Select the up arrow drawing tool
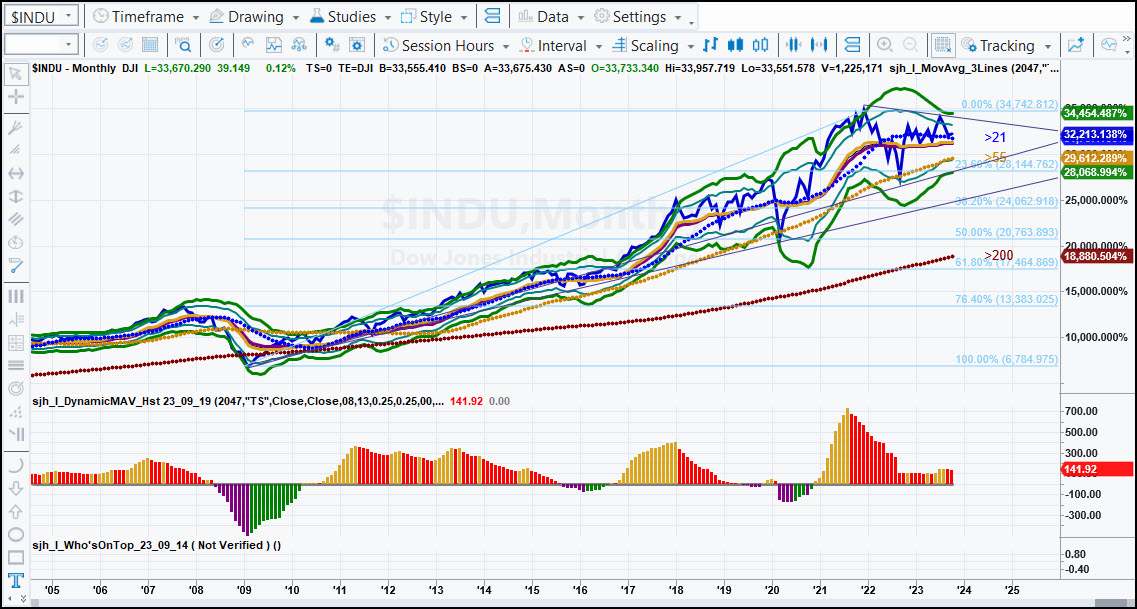This screenshot has height=609, width=1137. 15,511
